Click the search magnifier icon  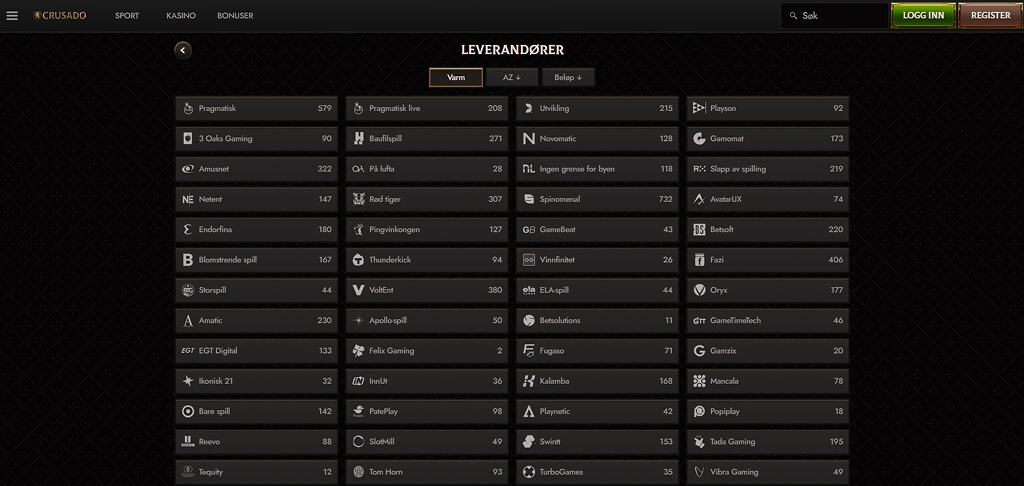(793, 16)
